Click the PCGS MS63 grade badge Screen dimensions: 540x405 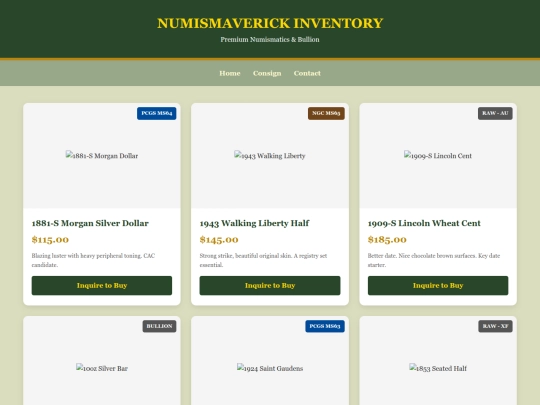pos(325,326)
